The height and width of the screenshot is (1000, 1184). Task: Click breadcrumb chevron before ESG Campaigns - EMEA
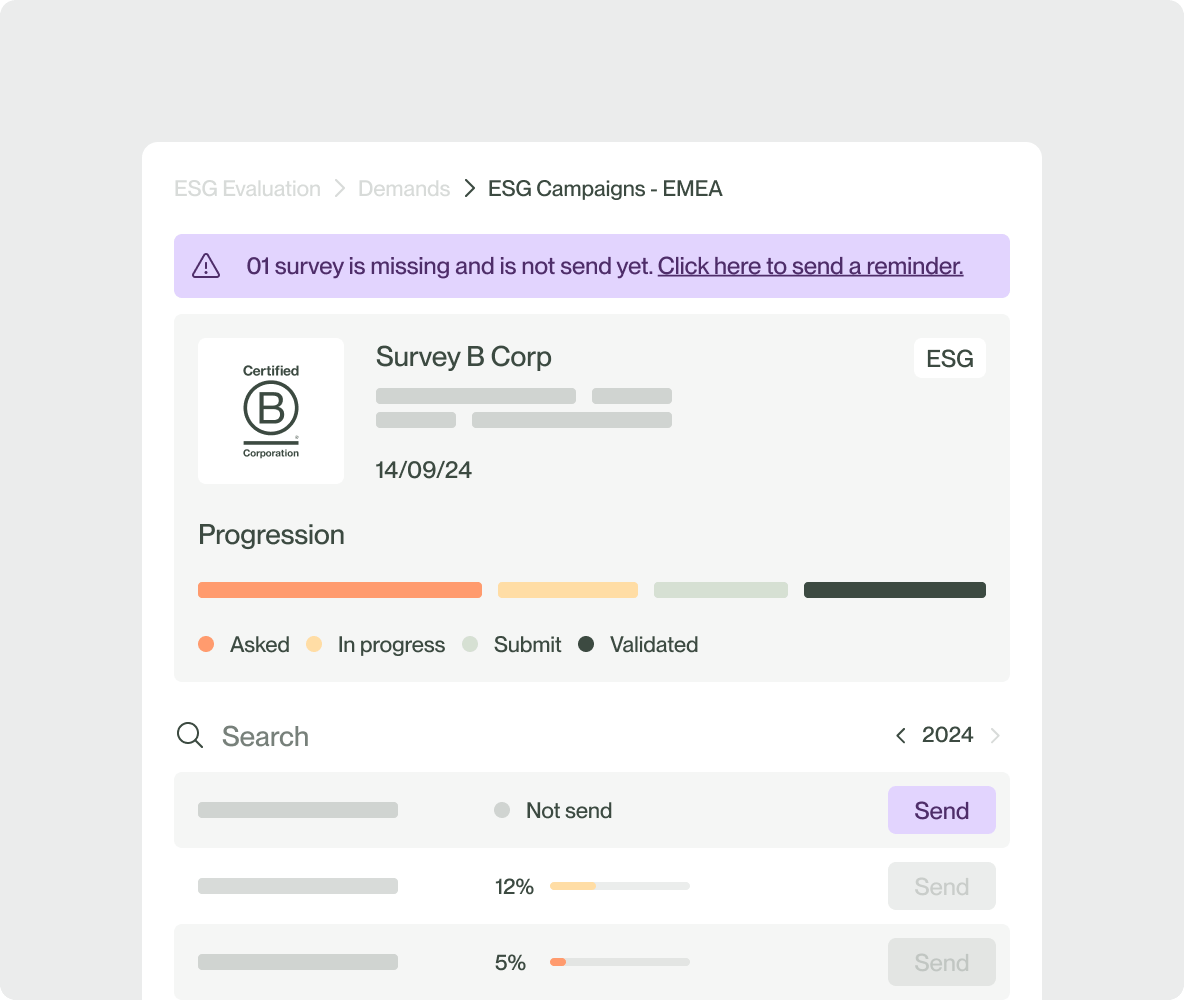[469, 189]
